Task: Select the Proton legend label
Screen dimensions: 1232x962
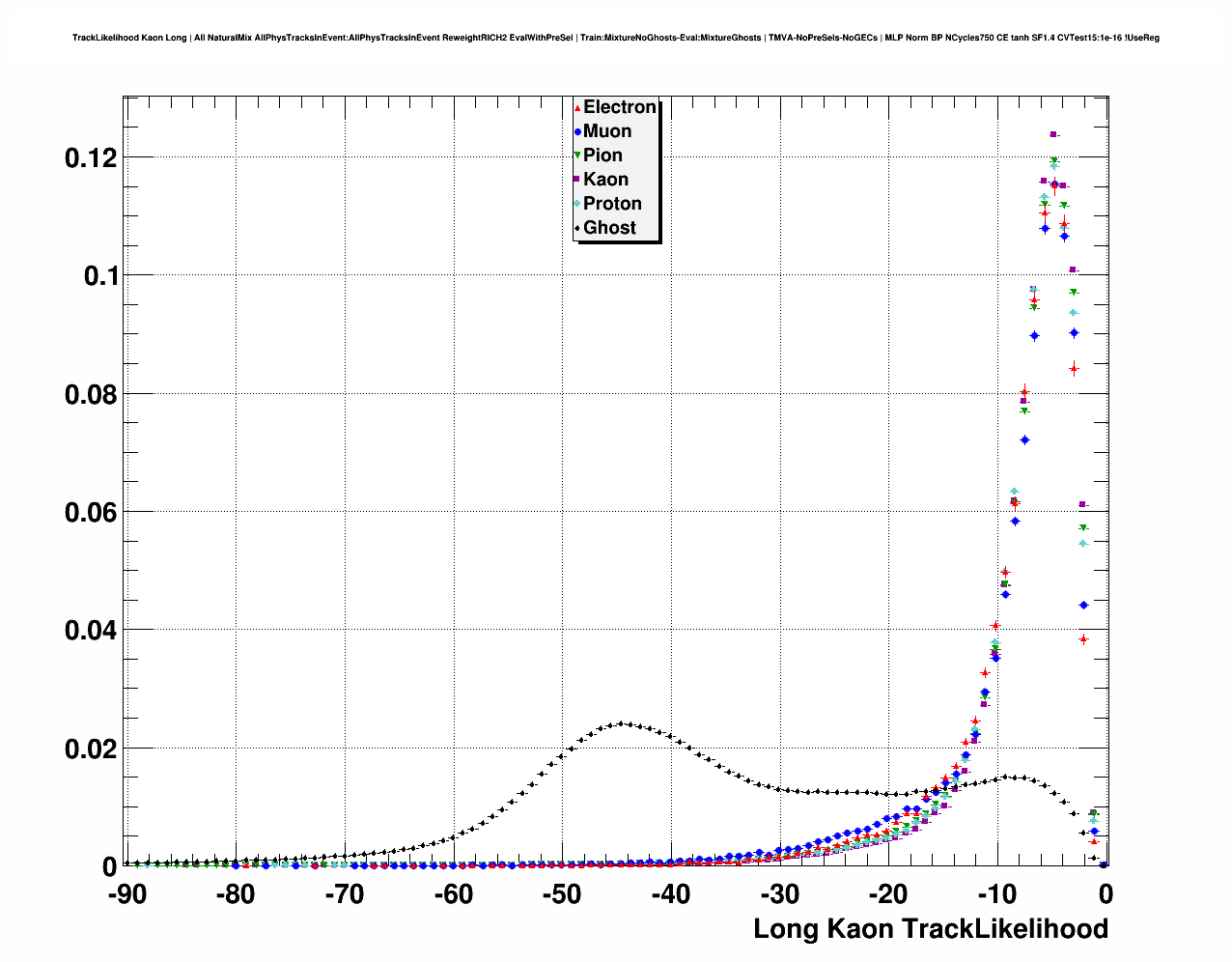Action: pyautogui.click(x=612, y=204)
